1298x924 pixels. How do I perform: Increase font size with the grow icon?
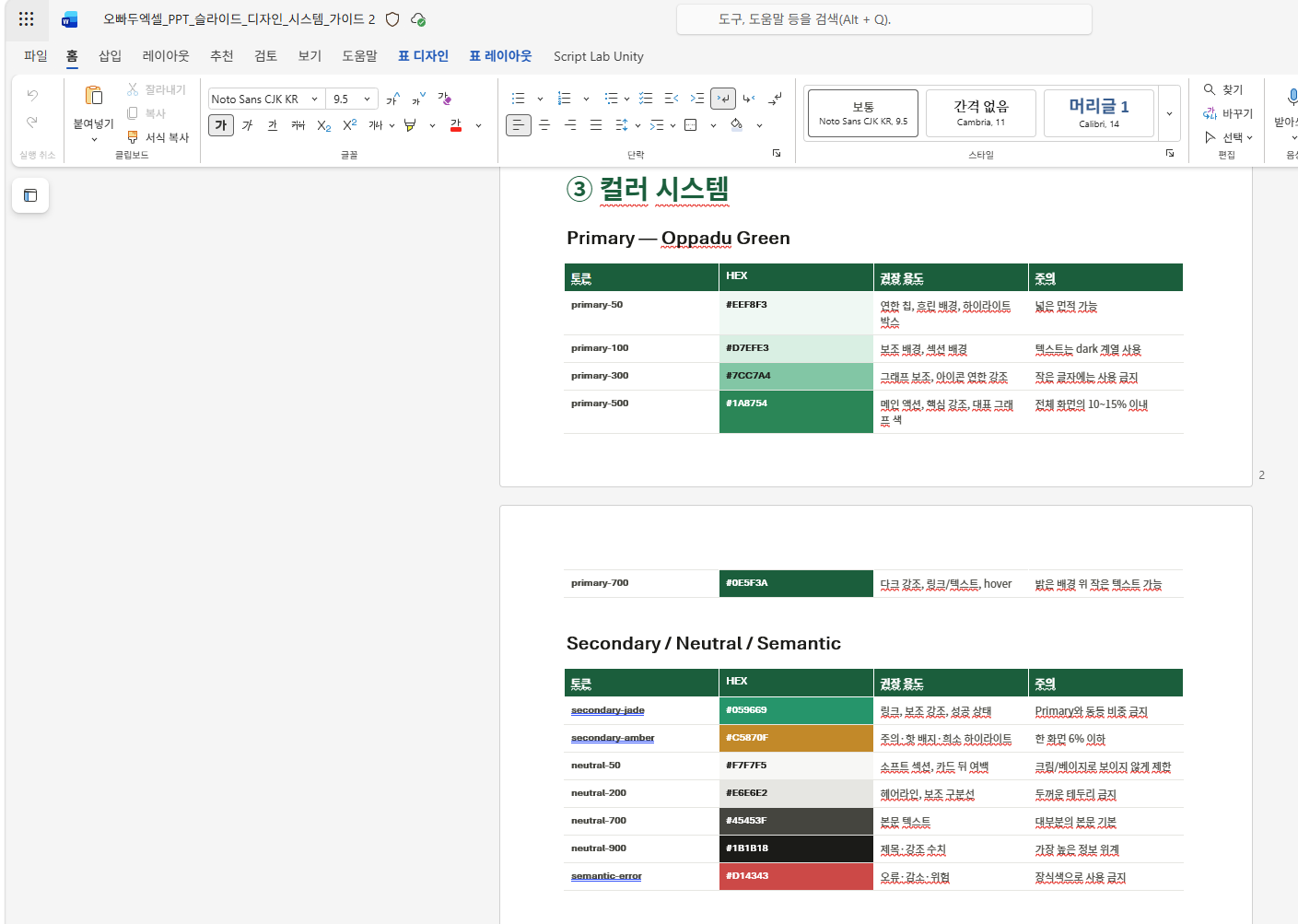393,99
